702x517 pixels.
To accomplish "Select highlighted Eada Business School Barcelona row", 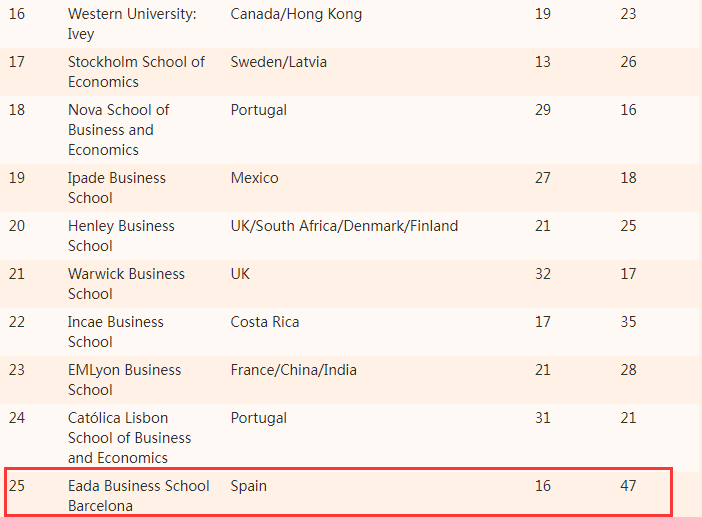I will tap(338, 492).
